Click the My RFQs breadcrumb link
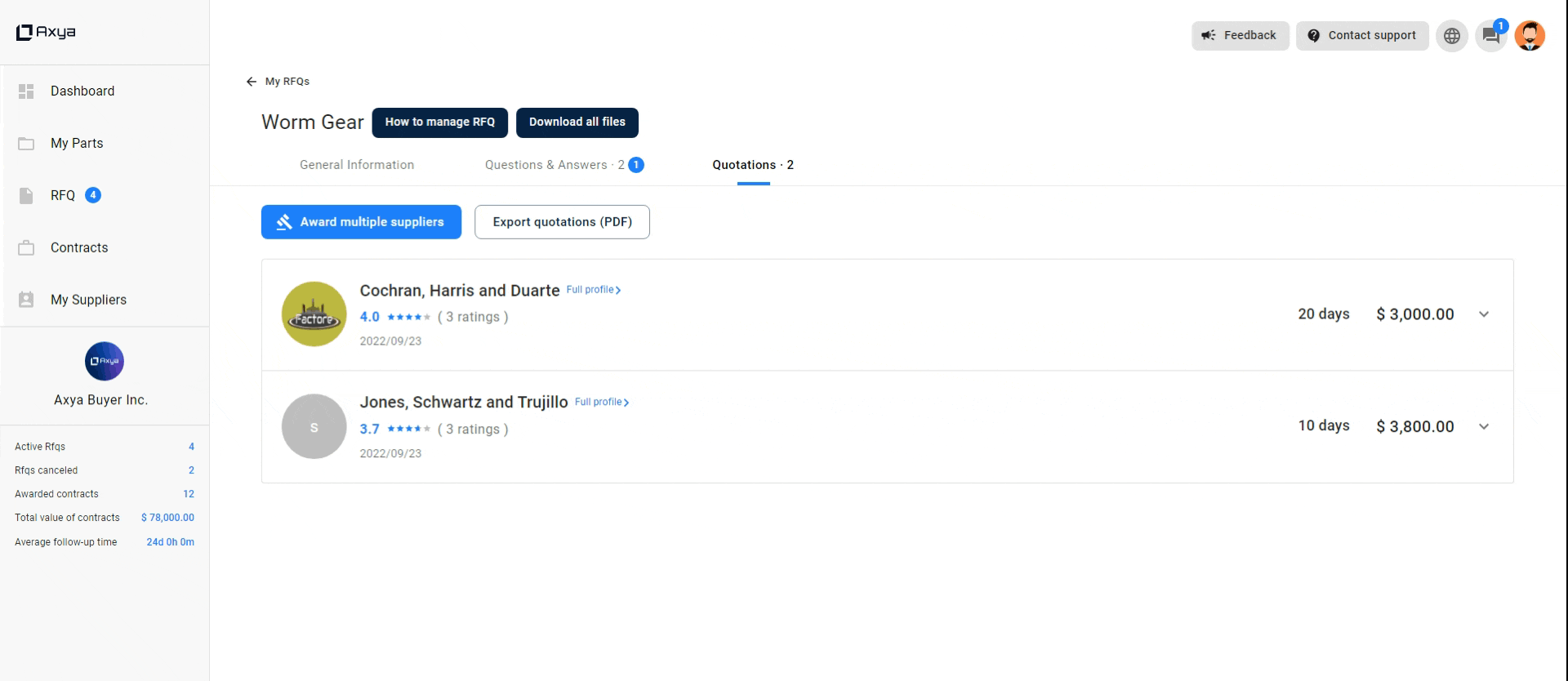This screenshot has width=1568, height=681. (287, 82)
